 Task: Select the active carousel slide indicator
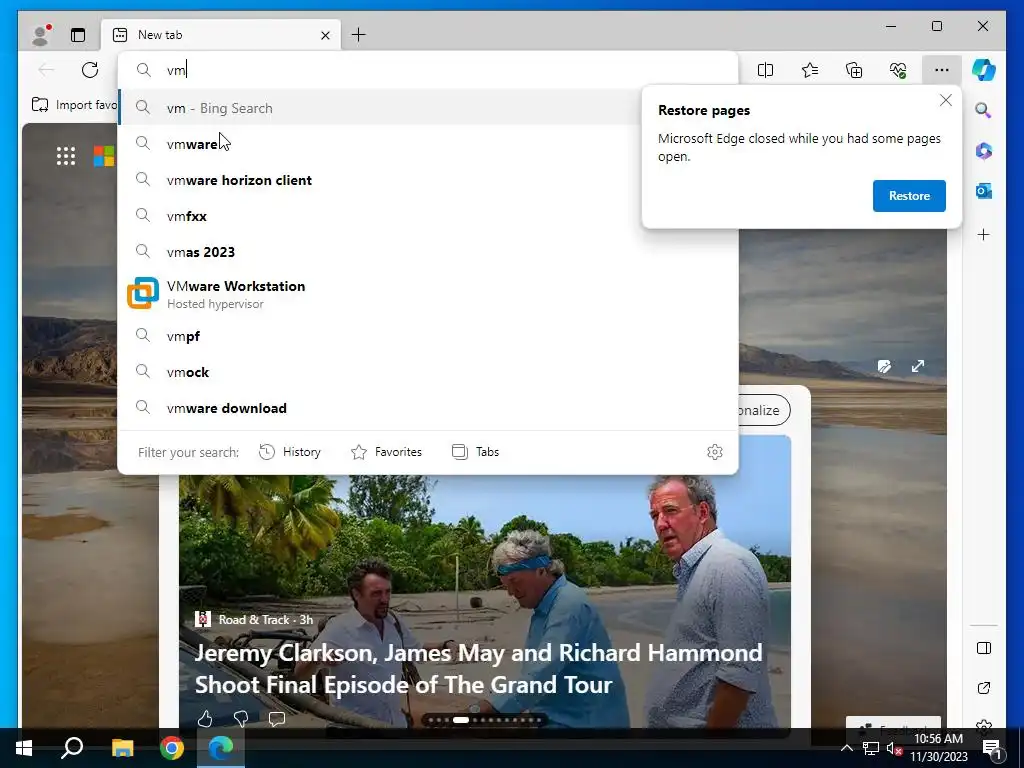[x=461, y=720]
